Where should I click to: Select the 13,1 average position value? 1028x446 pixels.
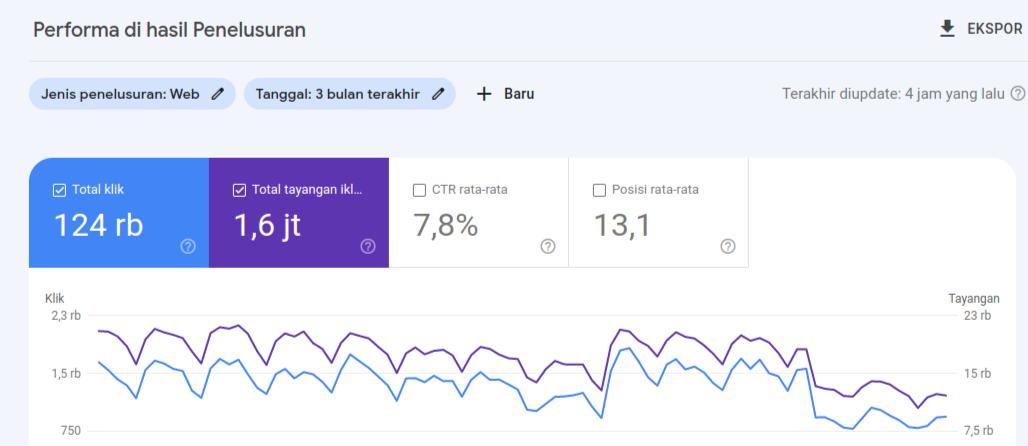pos(622,226)
